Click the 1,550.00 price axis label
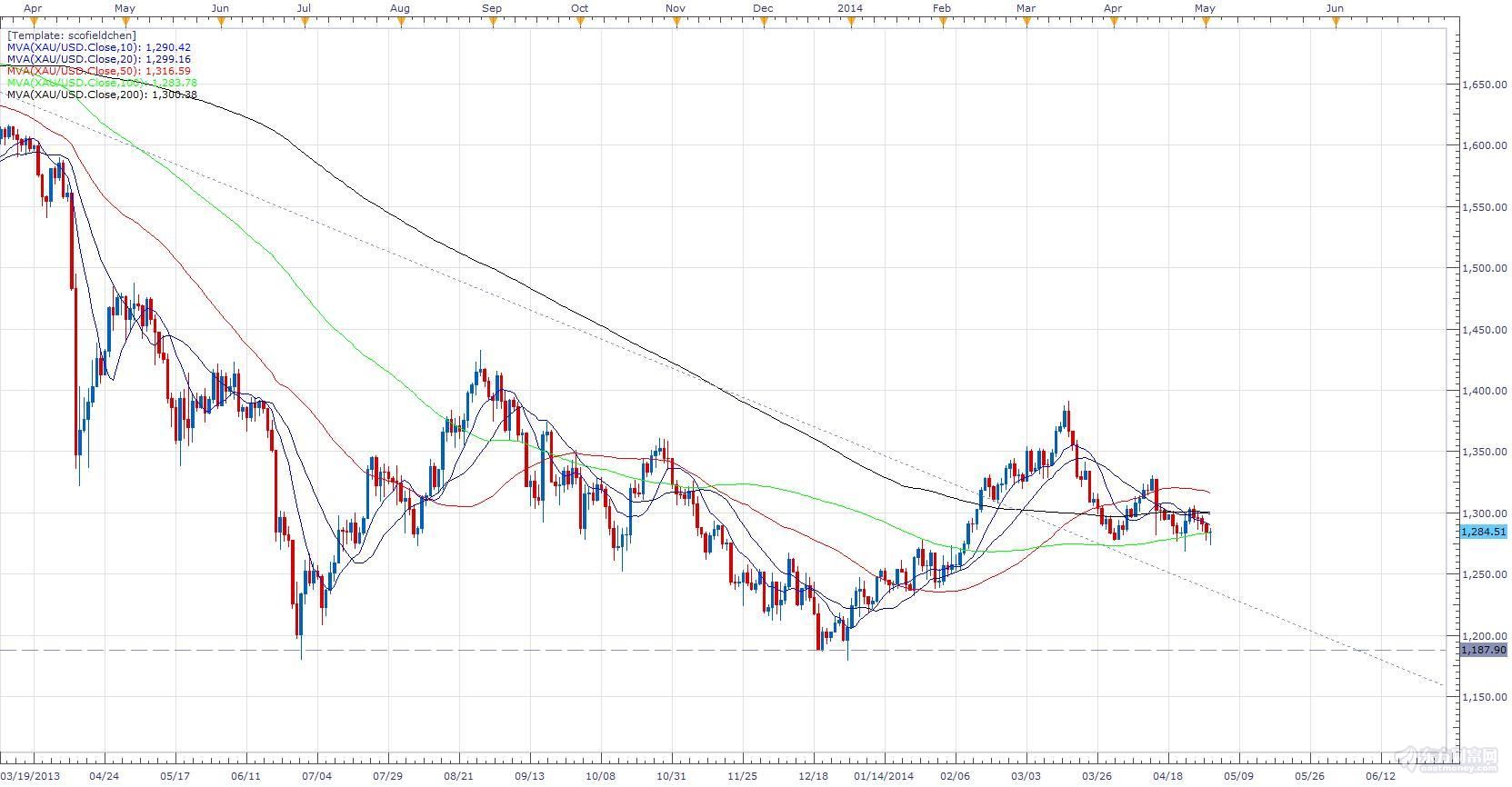The width and height of the screenshot is (1512, 787). click(1484, 207)
